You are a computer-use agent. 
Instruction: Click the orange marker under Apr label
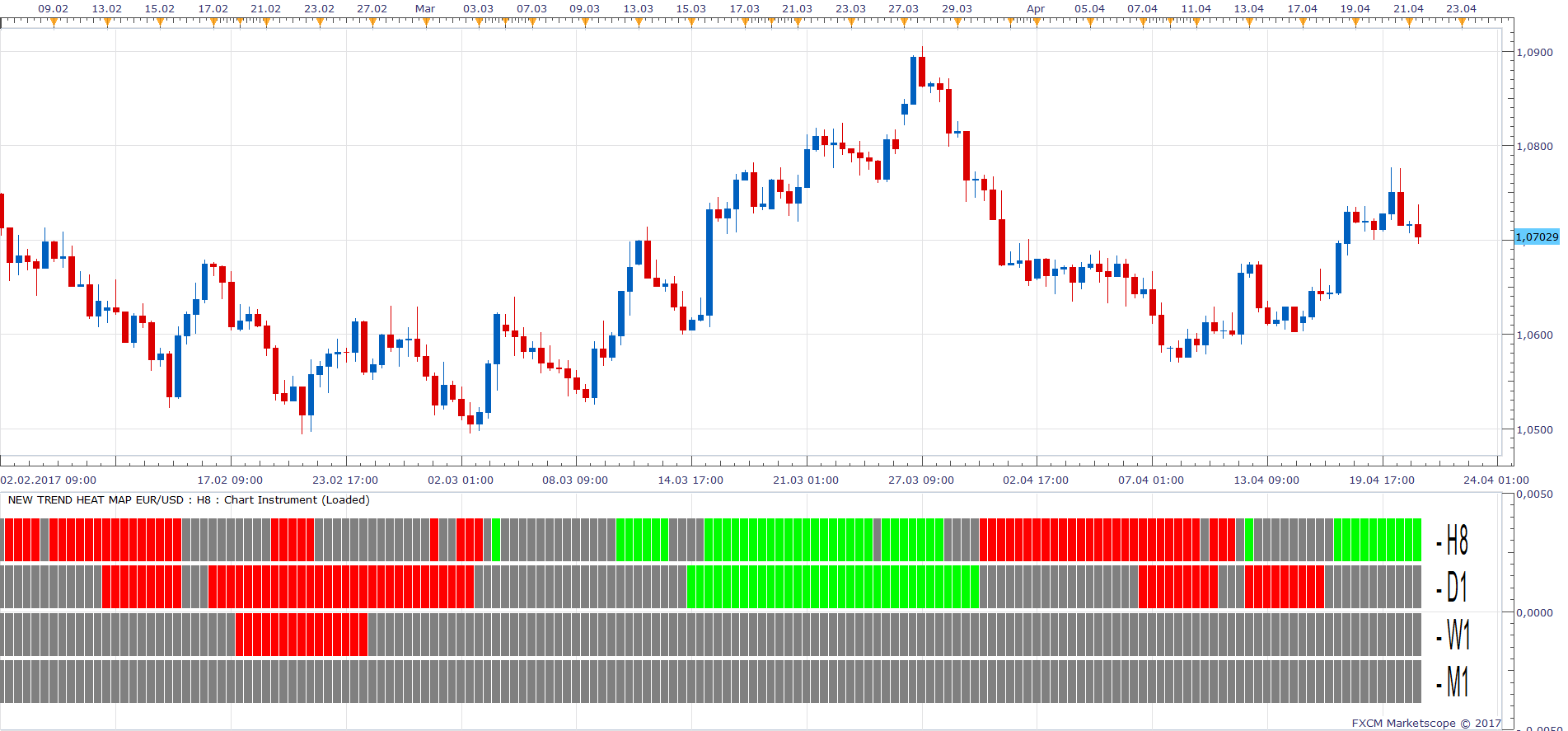1037,22
